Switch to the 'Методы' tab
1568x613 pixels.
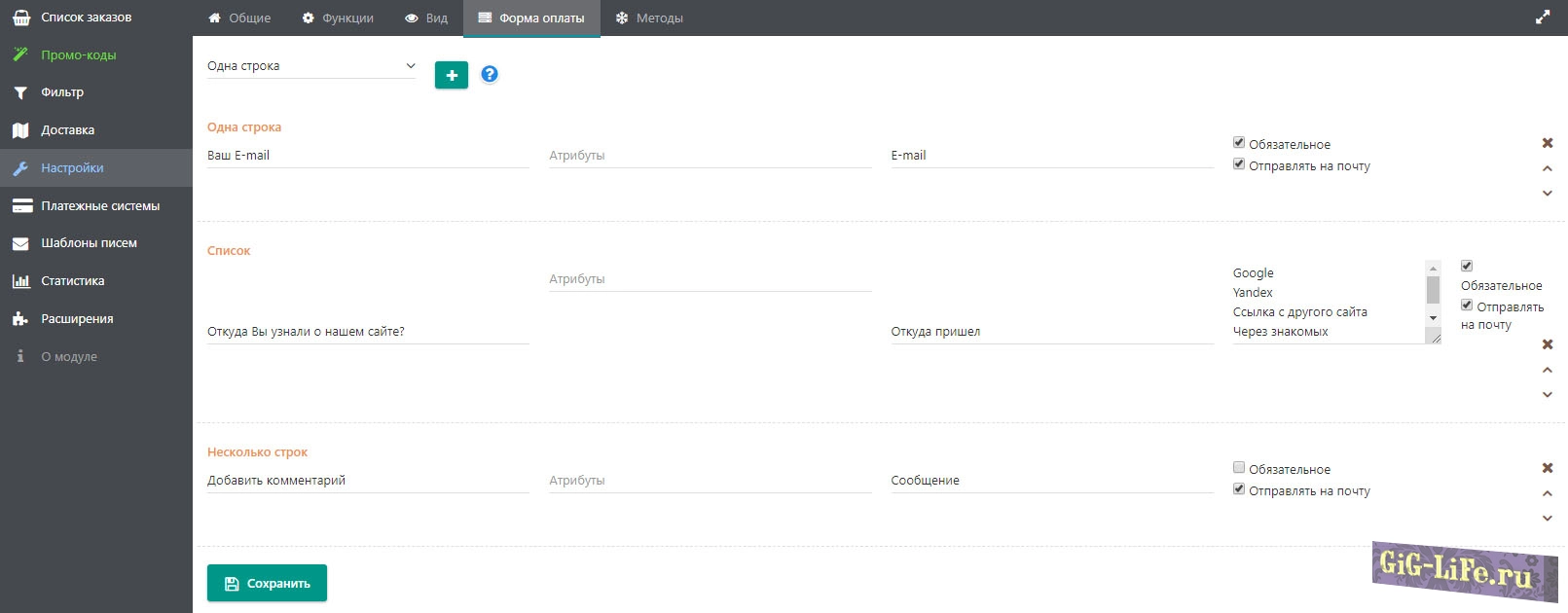649,18
